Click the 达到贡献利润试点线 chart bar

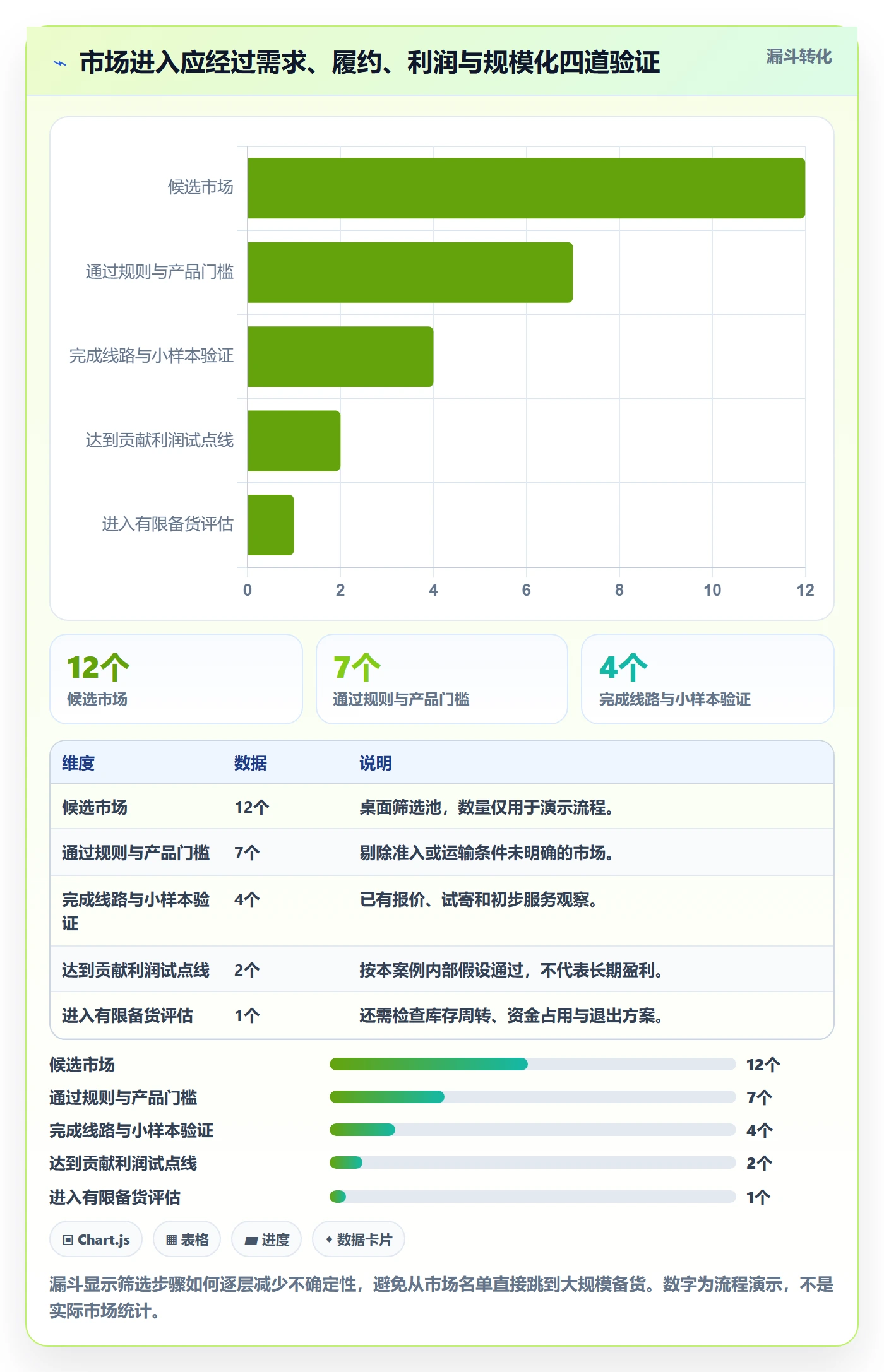(x=294, y=441)
